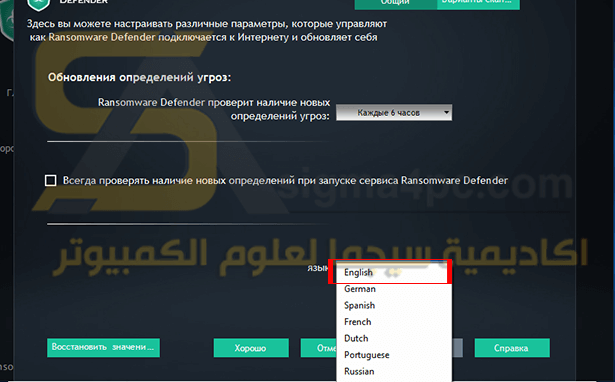Select French as the language

394,322
